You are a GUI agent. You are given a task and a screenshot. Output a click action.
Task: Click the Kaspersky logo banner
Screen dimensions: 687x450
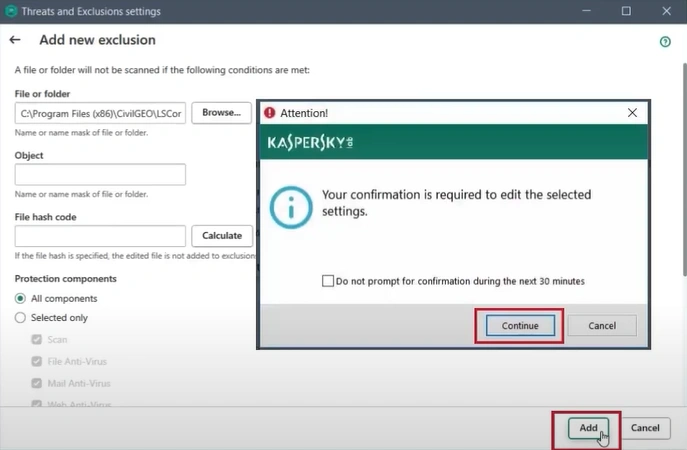pyautogui.click(x=453, y=142)
